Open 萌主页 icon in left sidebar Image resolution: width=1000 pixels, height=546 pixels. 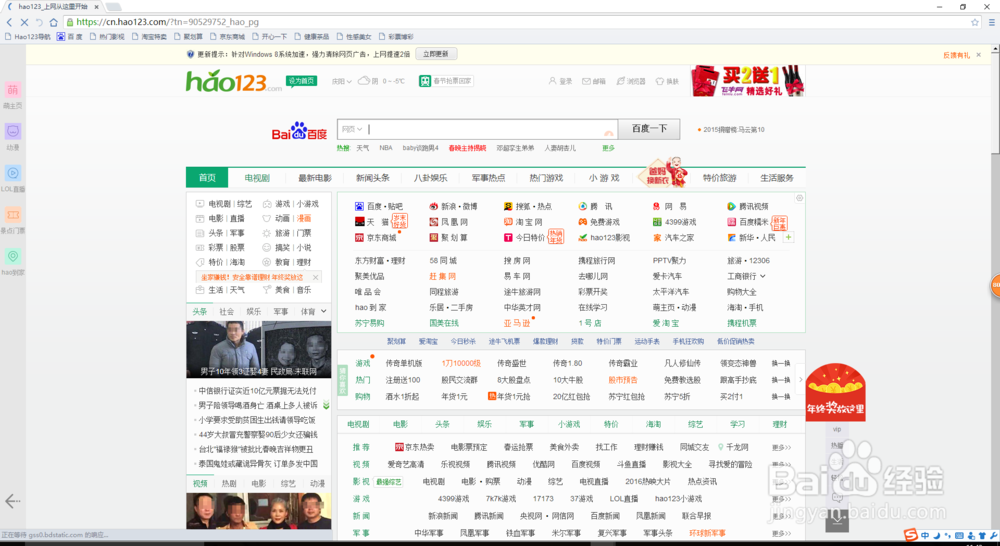tap(13, 90)
